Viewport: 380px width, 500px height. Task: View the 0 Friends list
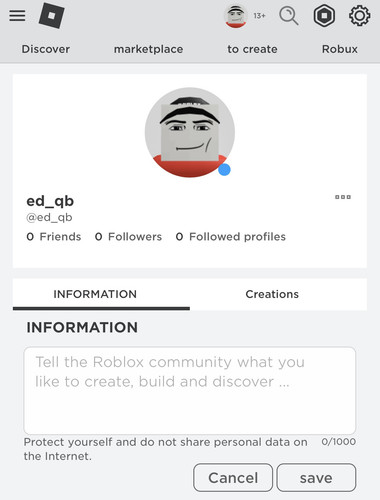[x=54, y=237]
